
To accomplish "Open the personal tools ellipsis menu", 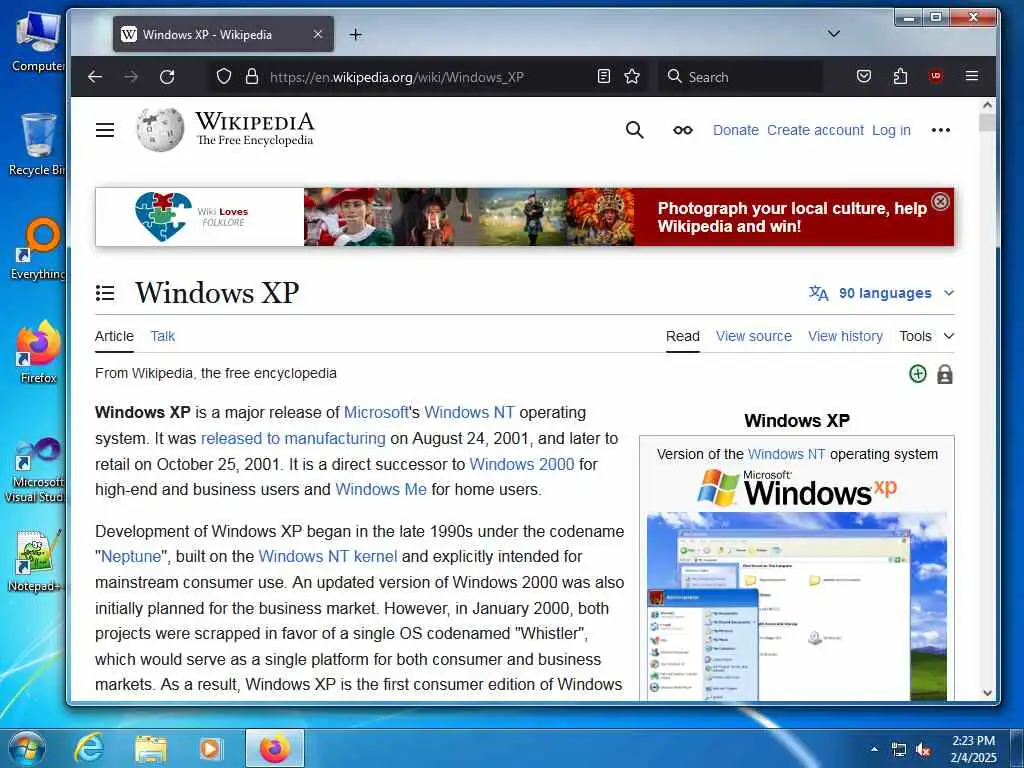I will coord(941,130).
